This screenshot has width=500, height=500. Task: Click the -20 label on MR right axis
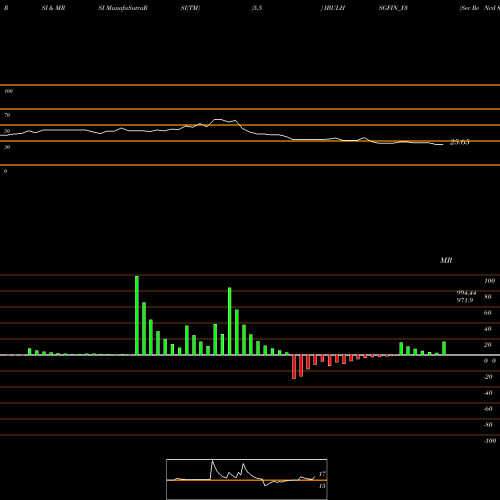click(488, 377)
